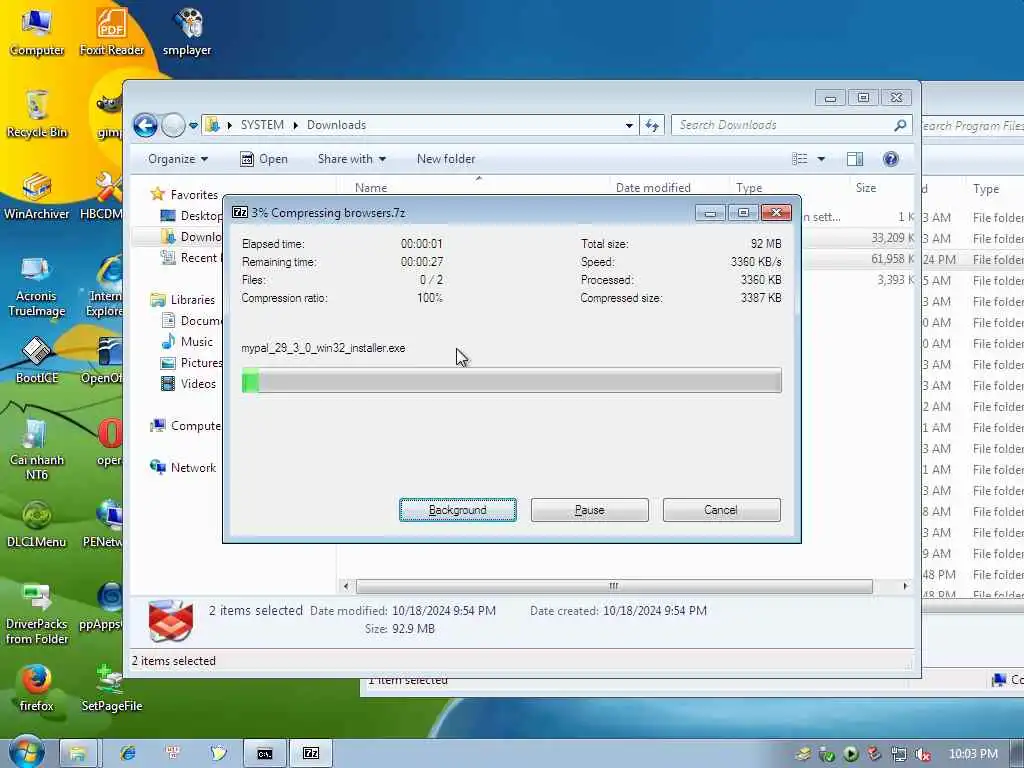1024x768 pixels.
Task: Launch WinArchiver from the desktop
Action: [37, 196]
